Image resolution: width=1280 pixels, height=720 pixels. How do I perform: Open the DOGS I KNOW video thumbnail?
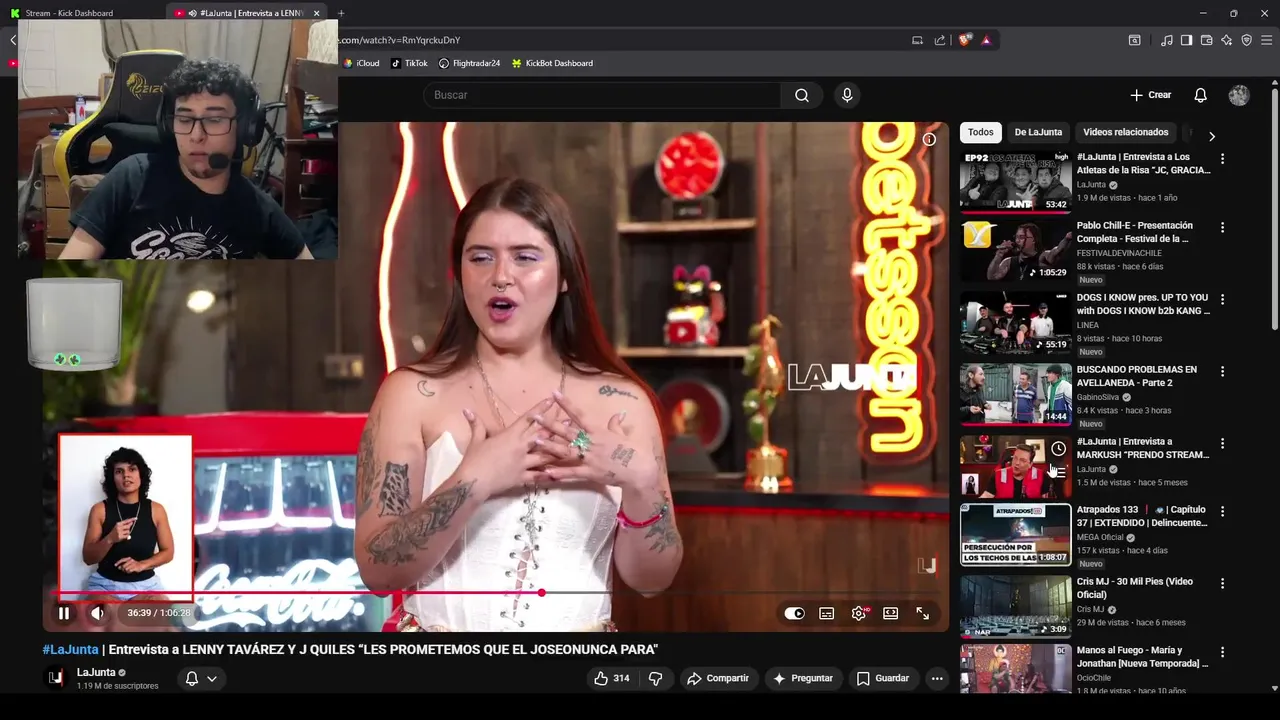[1015, 322]
